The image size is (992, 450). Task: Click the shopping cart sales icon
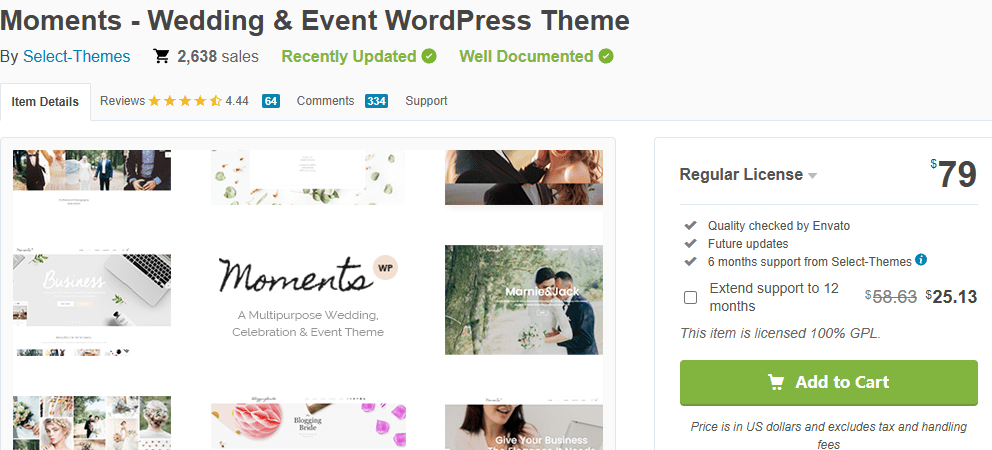161,57
